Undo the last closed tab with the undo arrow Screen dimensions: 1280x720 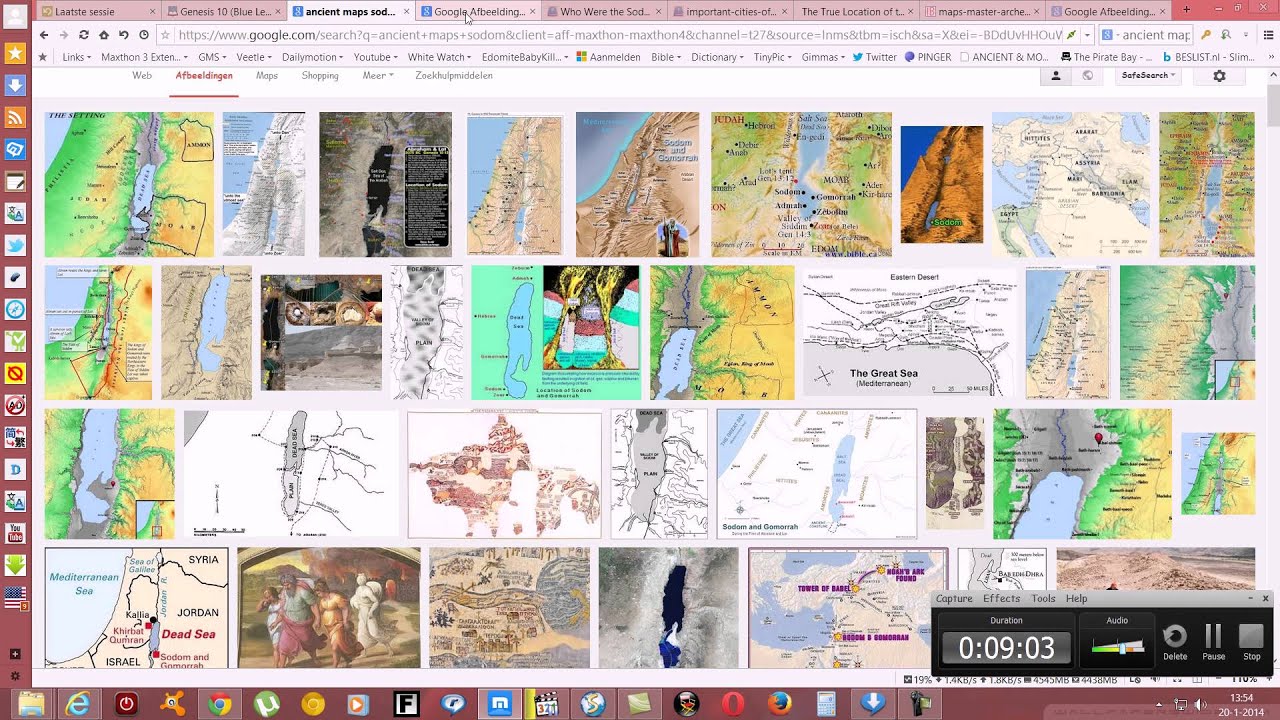tap(124, 35)
